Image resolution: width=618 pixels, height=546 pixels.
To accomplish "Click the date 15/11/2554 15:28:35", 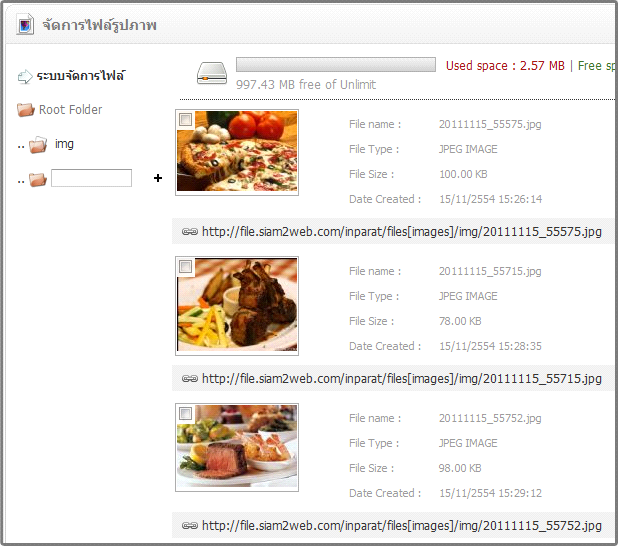I will [x=490, y=346].
